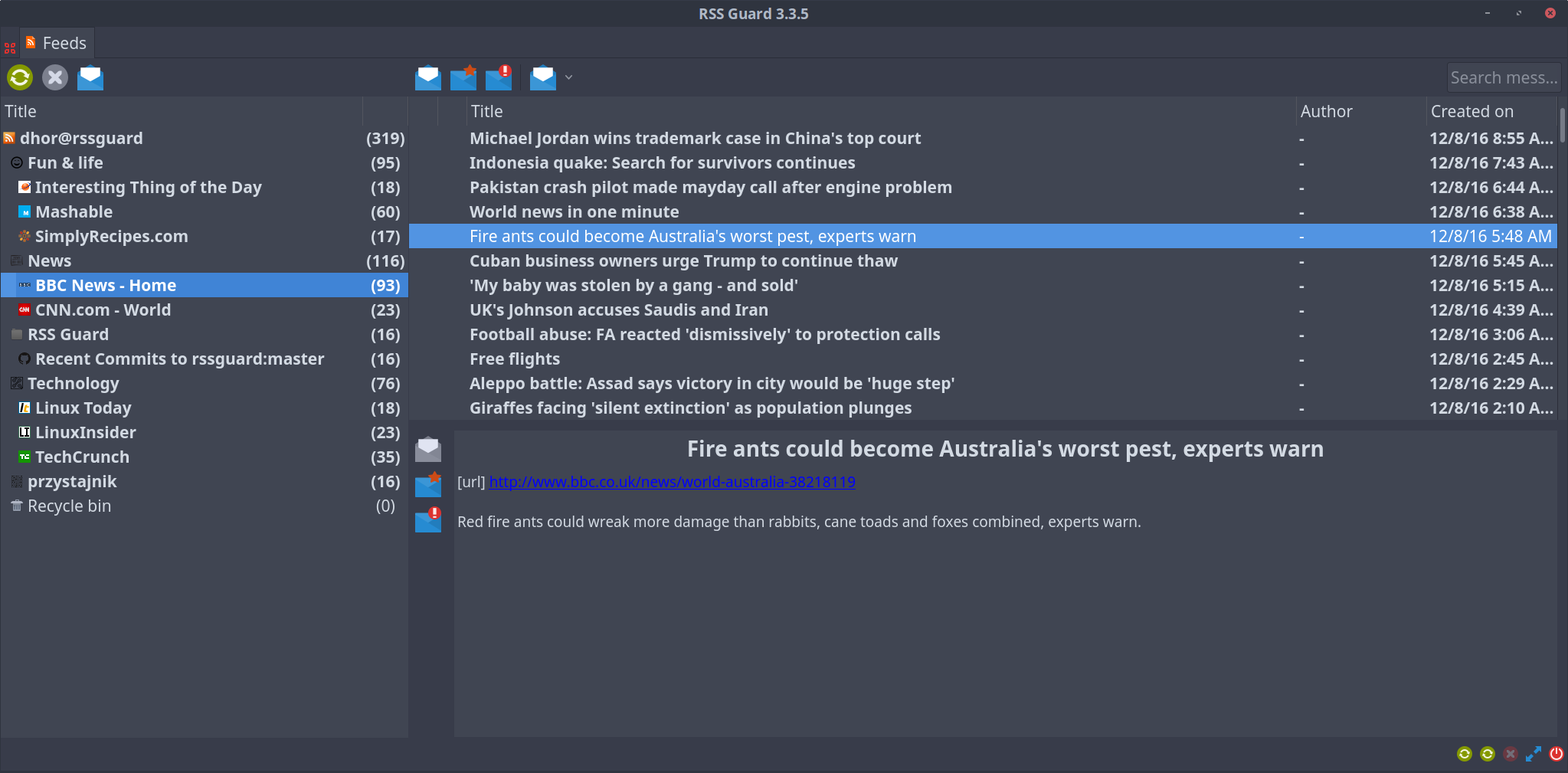Image resolution: width=1568 pixels, height=773 pixels.
Task: Switch to the Feeds tab
Action: pos(57,43)
